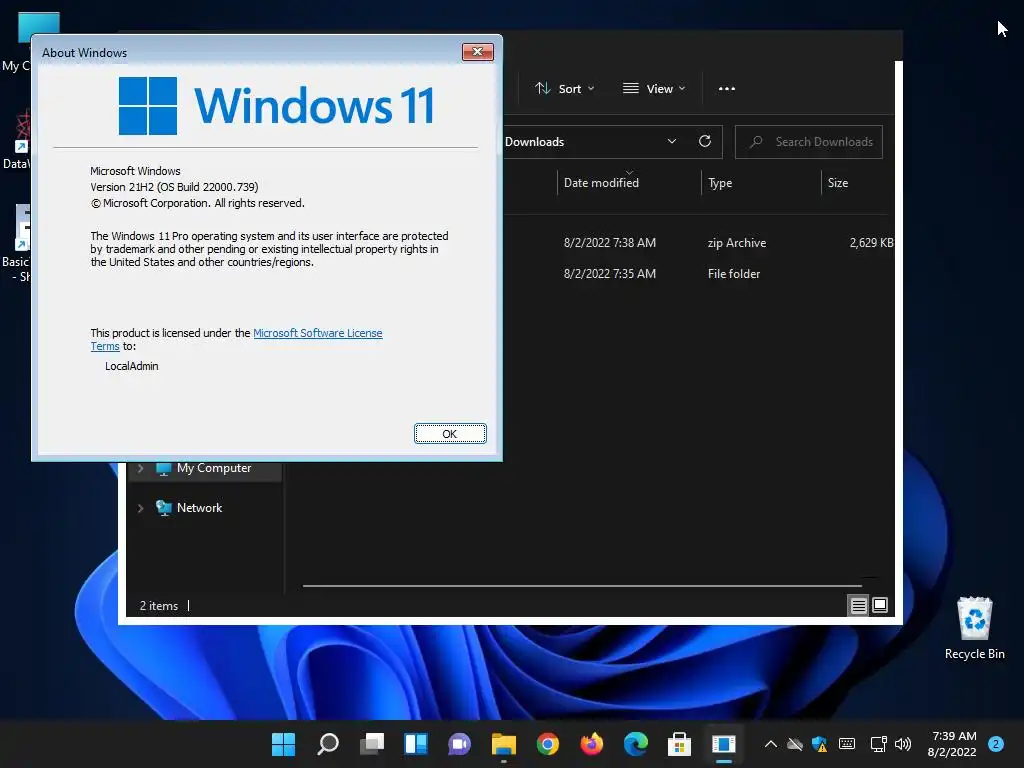
Task: Open the Chat app from taskbar
Action: (x=460, y=744)
